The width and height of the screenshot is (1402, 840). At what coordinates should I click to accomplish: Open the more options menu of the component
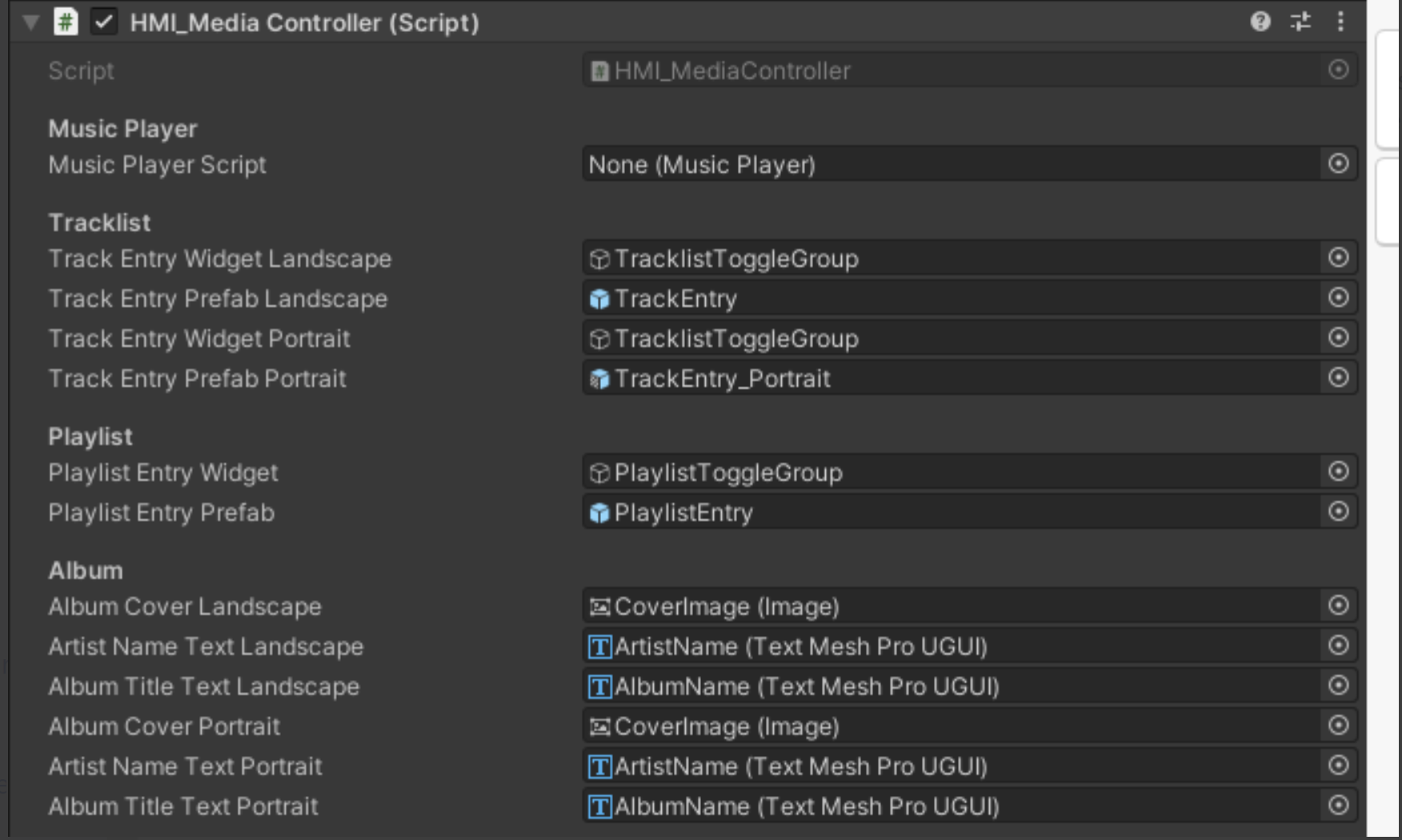pos(1341,22)
